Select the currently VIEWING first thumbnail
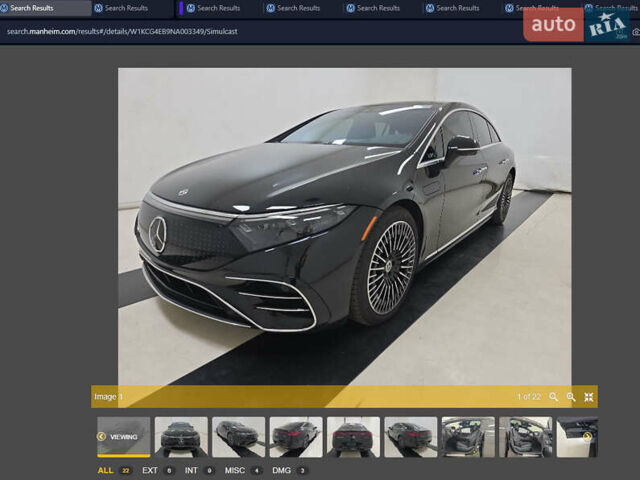The width and height of the screenshot is (640, 480). [x=124, y=437]
